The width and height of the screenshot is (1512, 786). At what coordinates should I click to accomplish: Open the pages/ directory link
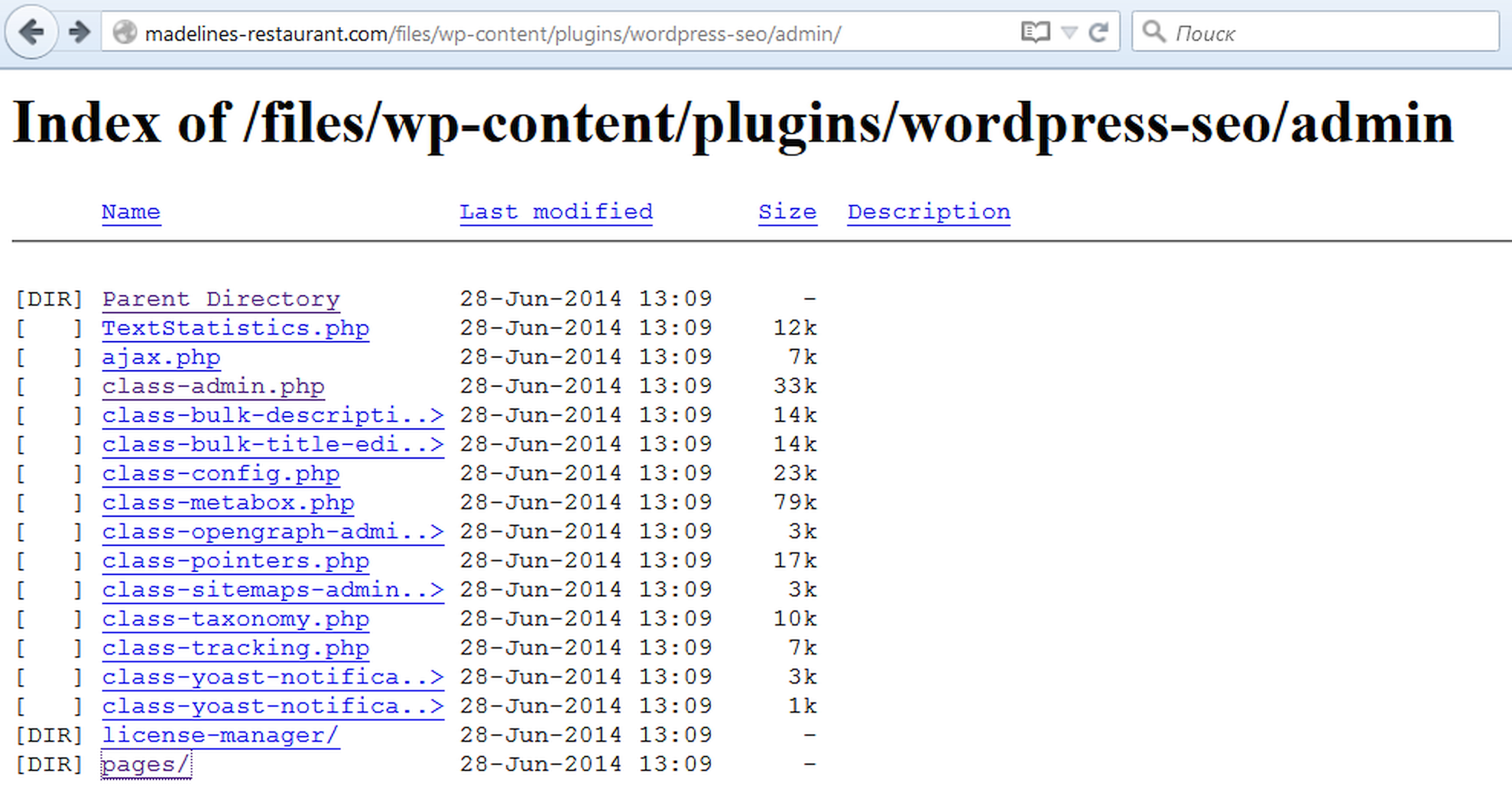pos(145,763)
